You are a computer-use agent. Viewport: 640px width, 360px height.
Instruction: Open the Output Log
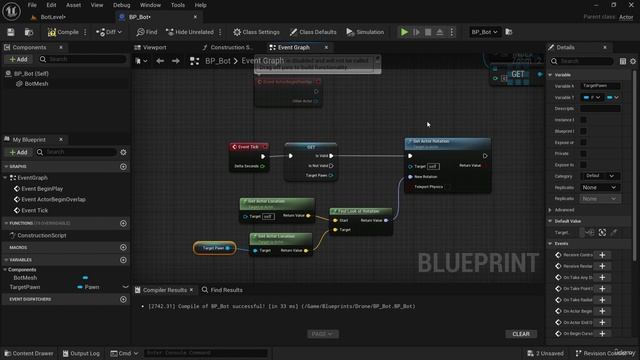click(x=81, y=353)
